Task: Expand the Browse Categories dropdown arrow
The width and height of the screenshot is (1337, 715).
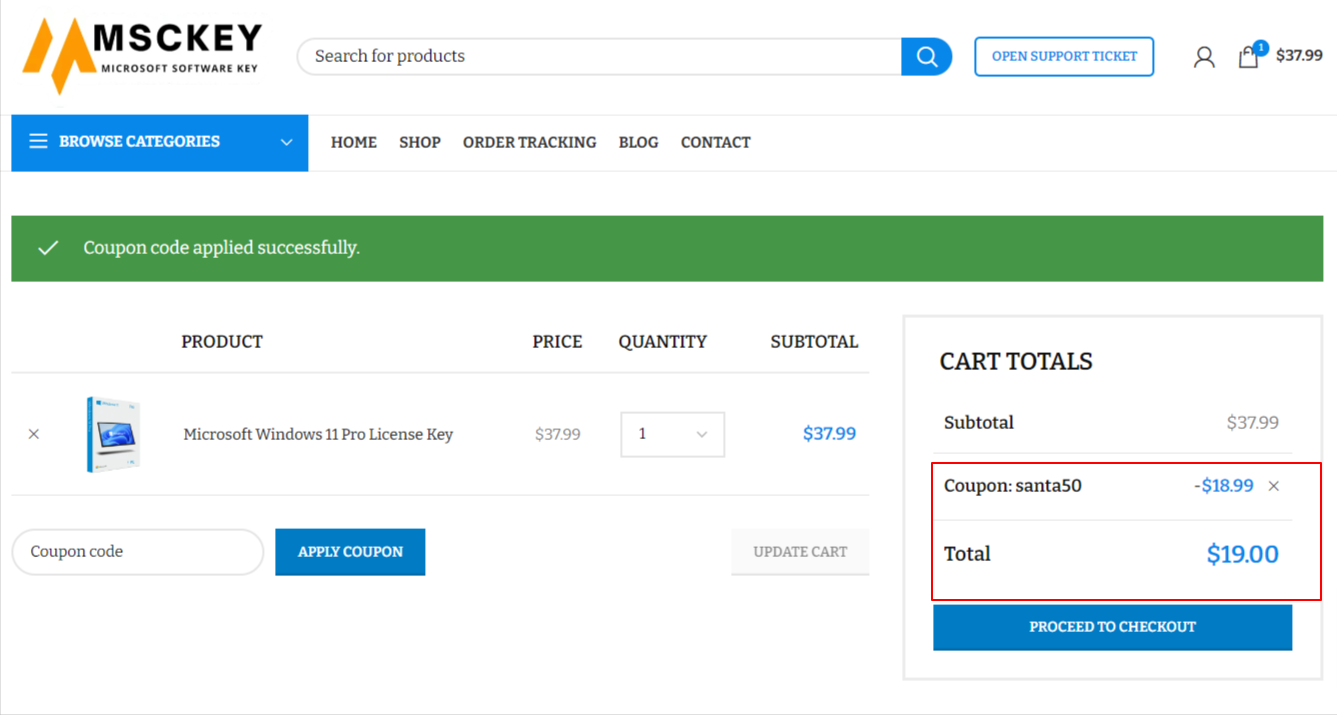Action: click(286, 142)
